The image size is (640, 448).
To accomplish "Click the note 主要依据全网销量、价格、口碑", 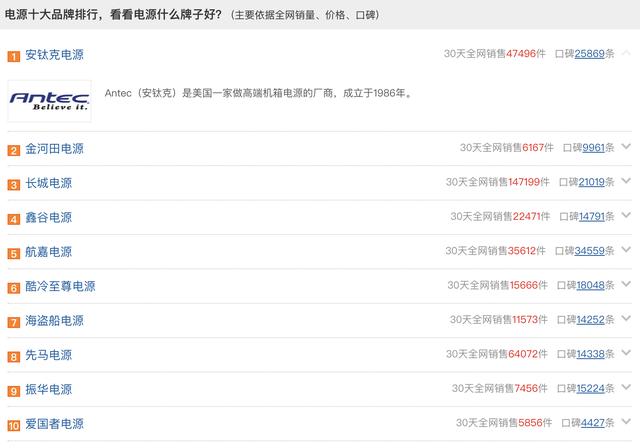I will point(305,15).
